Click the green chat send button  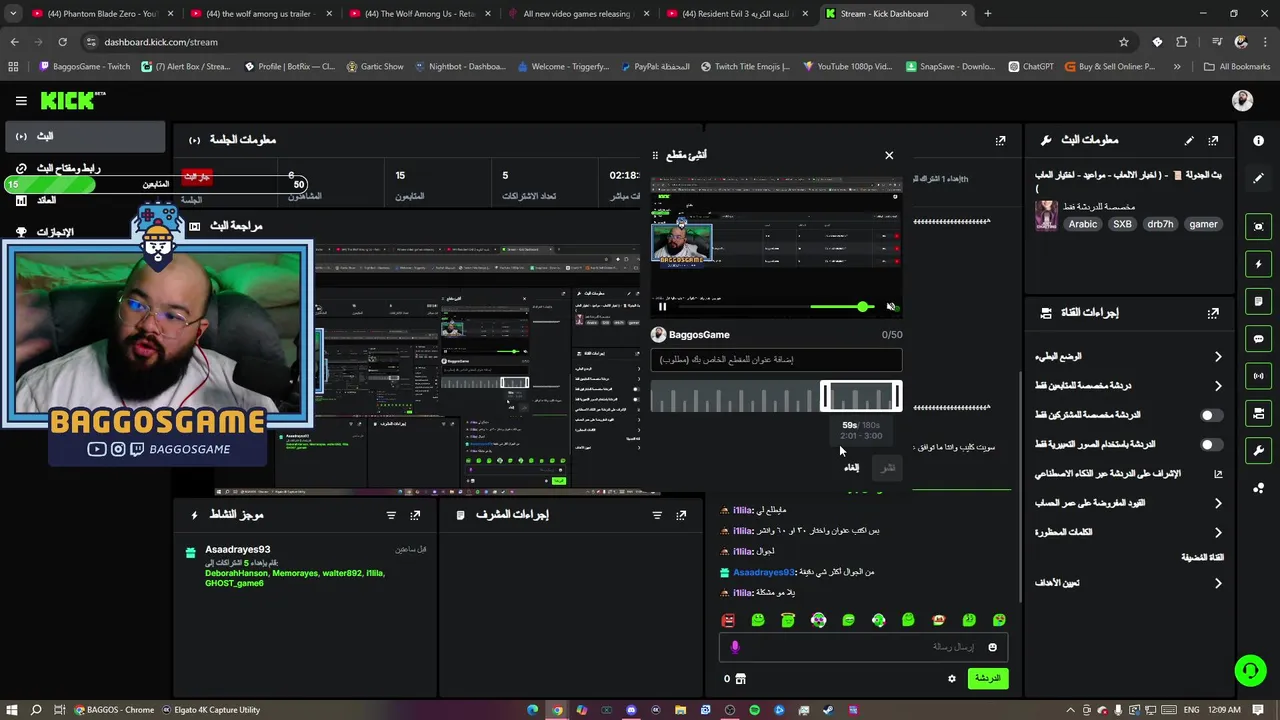(x=987, y=678)
